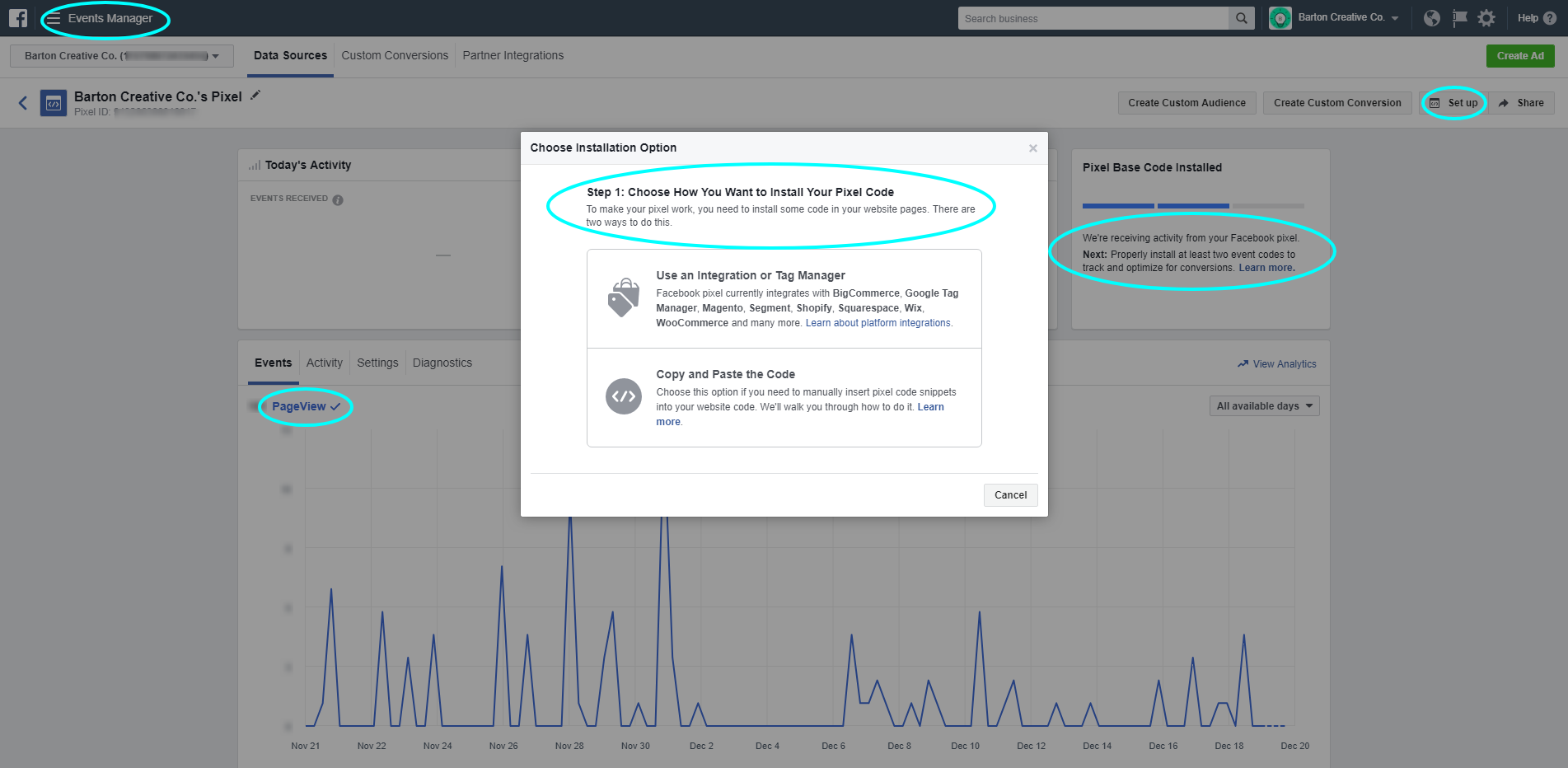The height and width of the screenshot is (768, 1568).
Task: Cancel the installation dialog
Action: point(1010,495)
